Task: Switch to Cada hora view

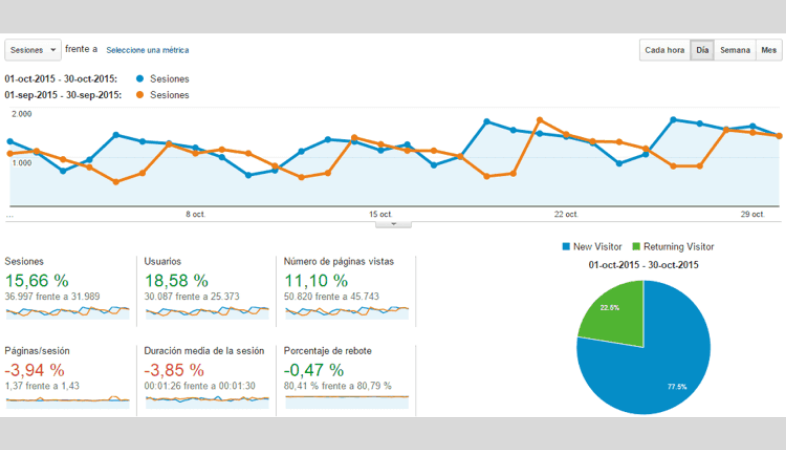Action: tap(665, 50)
